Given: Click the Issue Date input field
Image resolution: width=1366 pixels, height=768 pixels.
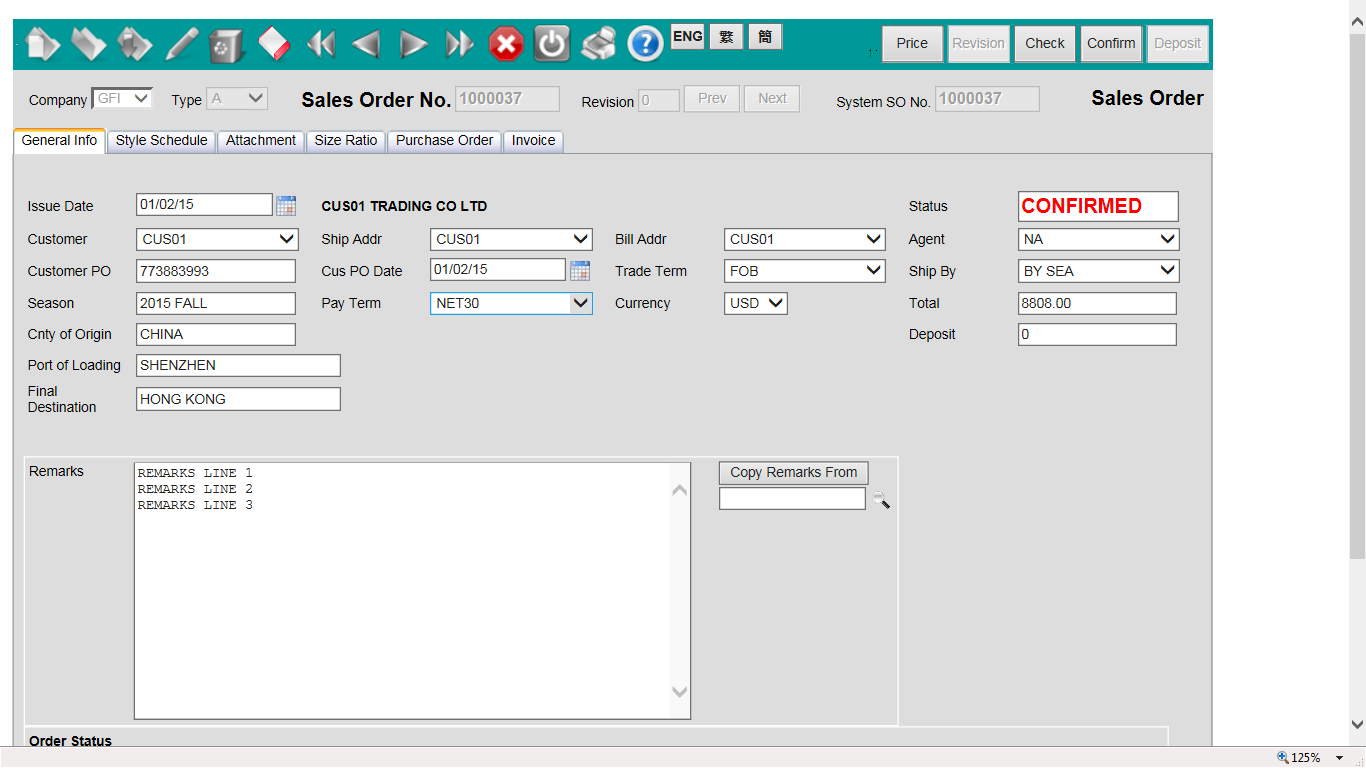Looking at the screenshot, I should (x=204, y=205).
